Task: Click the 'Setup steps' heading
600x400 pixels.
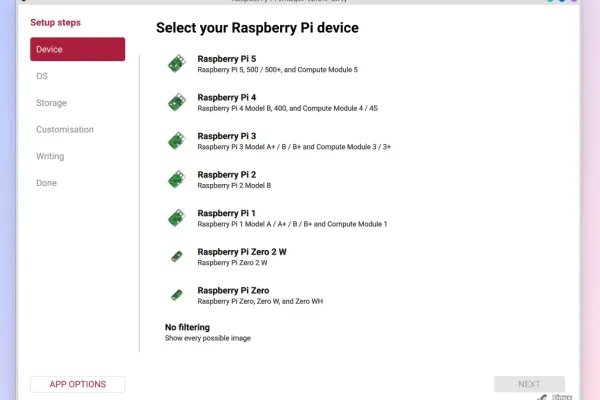Action: 55,23
